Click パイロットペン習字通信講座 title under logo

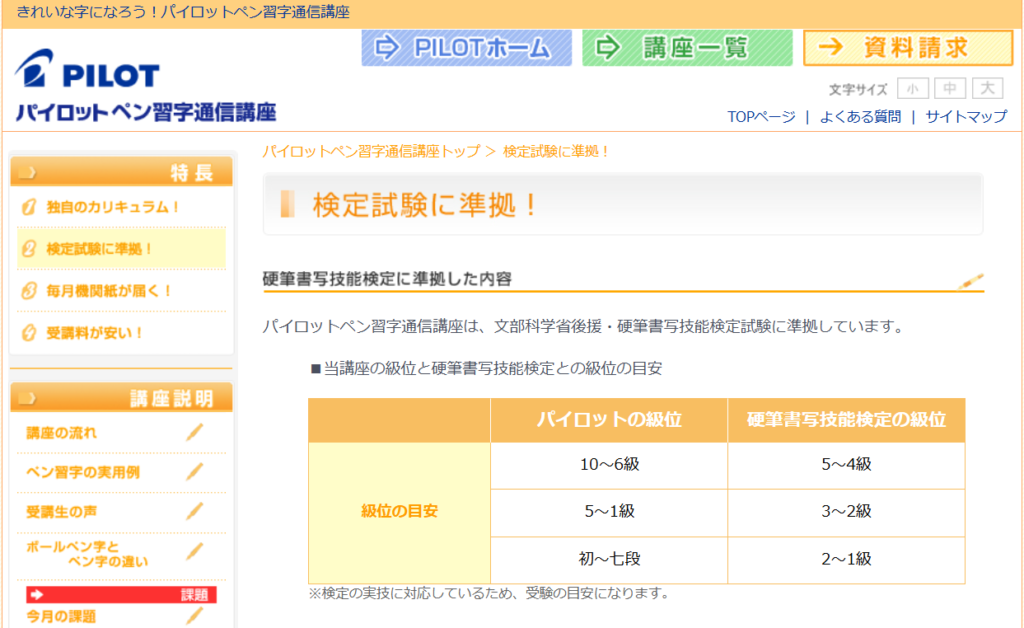[146, 112]
